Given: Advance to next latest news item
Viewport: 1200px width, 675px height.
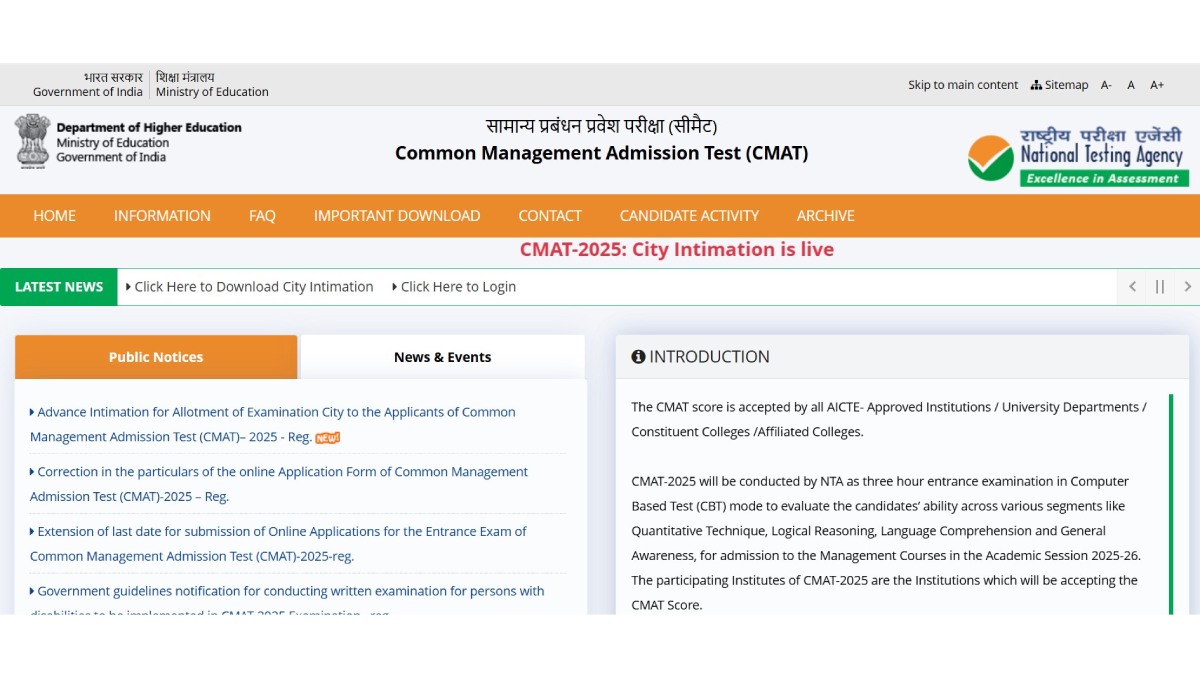Looking at the screenshot, I should 1187,287.
